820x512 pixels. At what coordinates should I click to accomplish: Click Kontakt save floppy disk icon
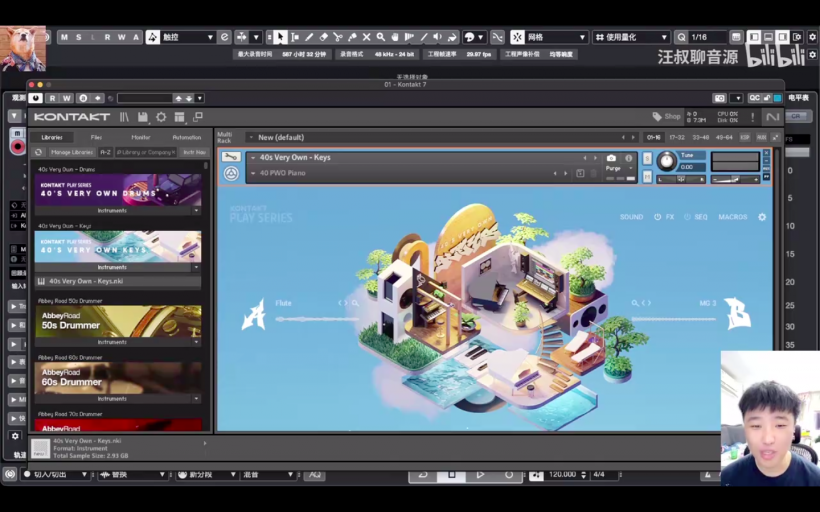[142, 117]
